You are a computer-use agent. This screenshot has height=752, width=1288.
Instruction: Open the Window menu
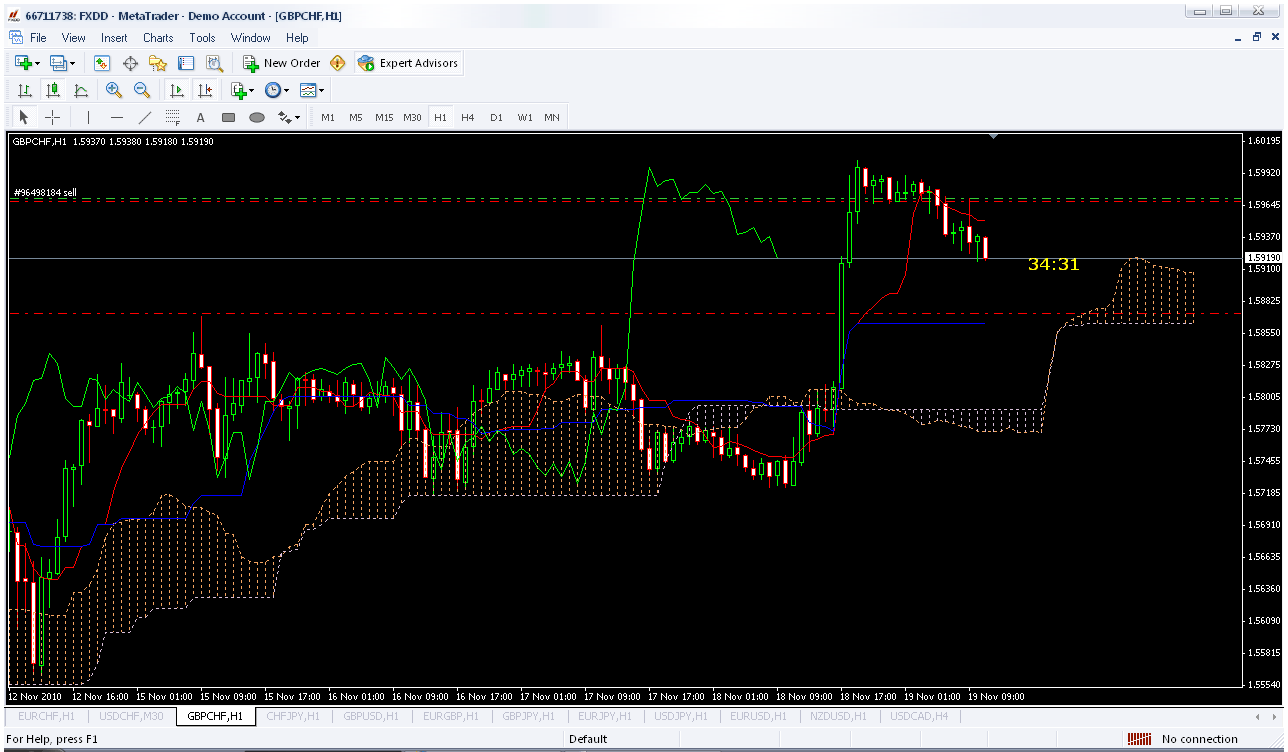pyautogui.click(x=250, y=38)
